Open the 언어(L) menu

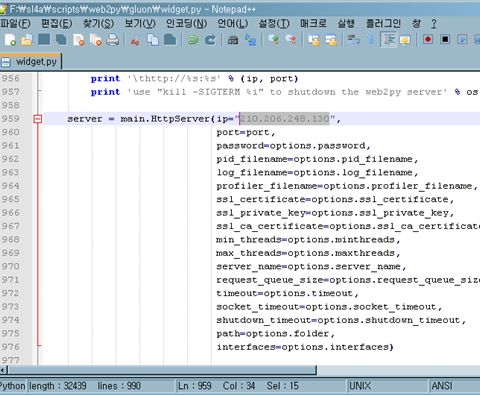(x=233, y=24)
